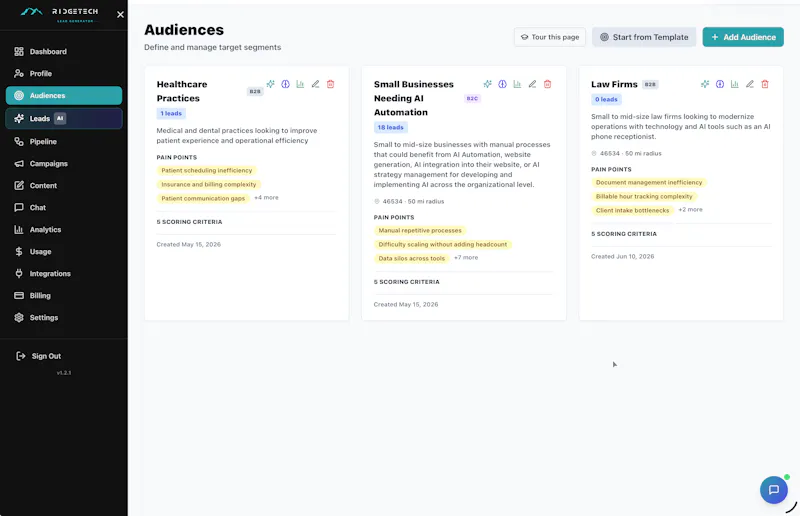The image size is (800, 516).
Task: Edit Law Firms audience via pencil icon
Action: pyautogui.click(x=749, y=84)
